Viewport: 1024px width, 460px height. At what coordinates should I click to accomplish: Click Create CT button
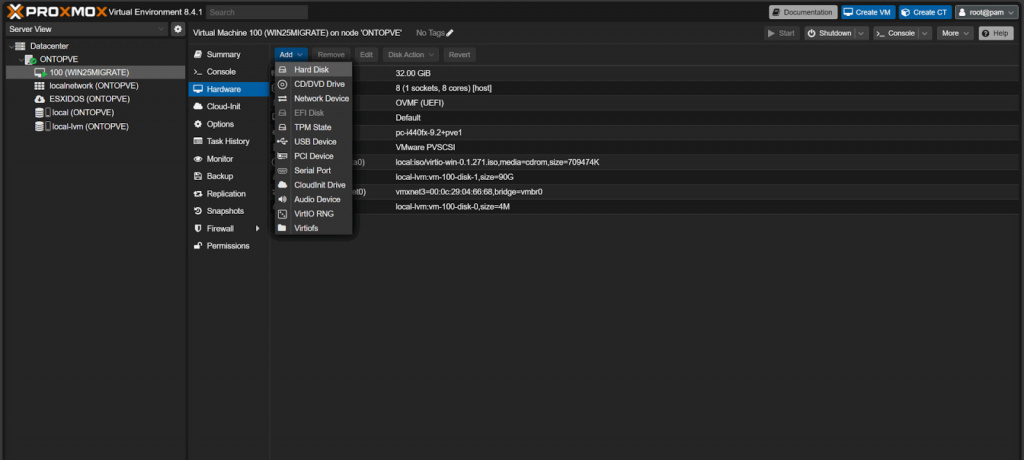(x=925, y=12)
